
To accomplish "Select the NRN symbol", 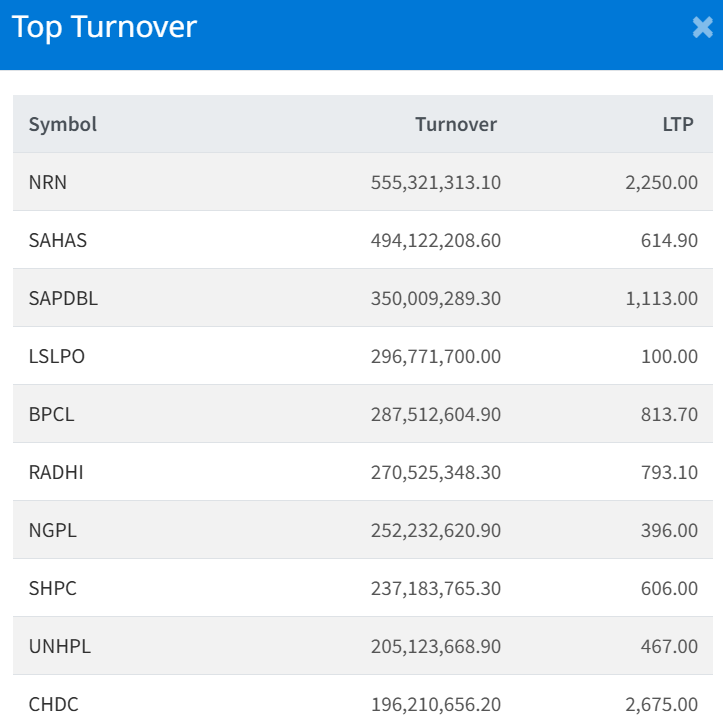I will (47, 183).
